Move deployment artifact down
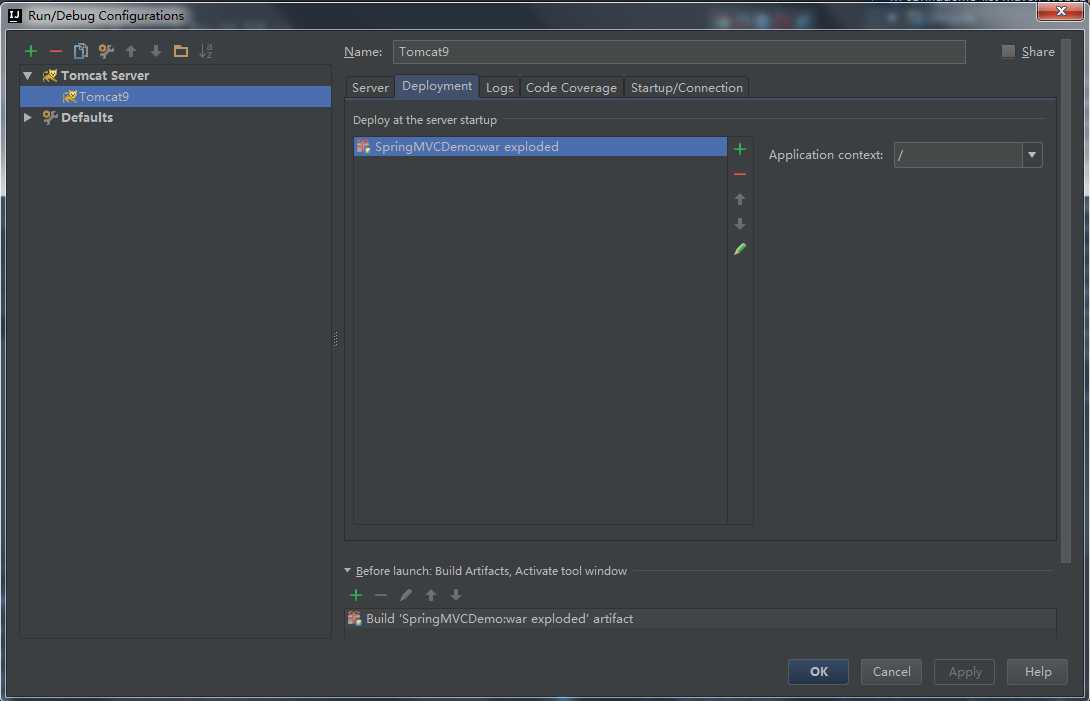This screenshot has height=701, width=1090. tap(740, 224)
